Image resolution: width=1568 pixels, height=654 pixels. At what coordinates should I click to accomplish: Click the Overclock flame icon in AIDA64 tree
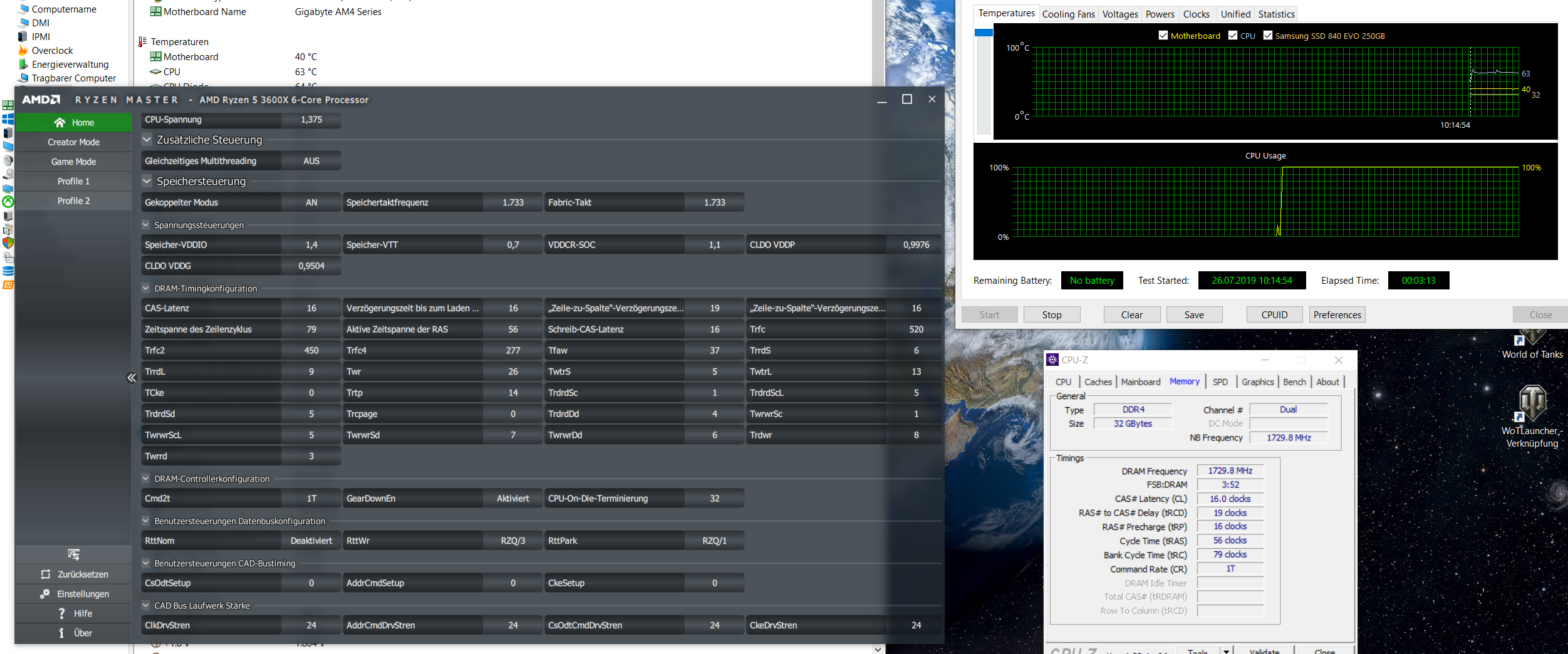coord(23,50)
